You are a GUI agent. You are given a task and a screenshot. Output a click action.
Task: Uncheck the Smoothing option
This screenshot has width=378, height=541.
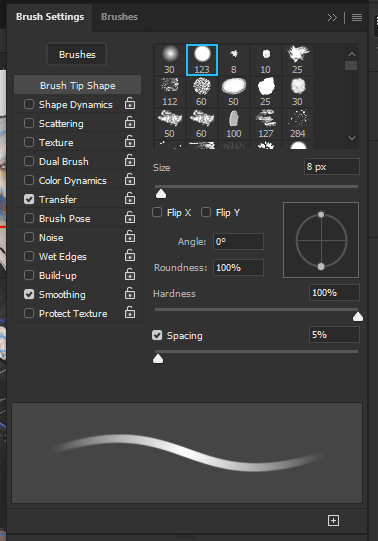tap(29, 294)
